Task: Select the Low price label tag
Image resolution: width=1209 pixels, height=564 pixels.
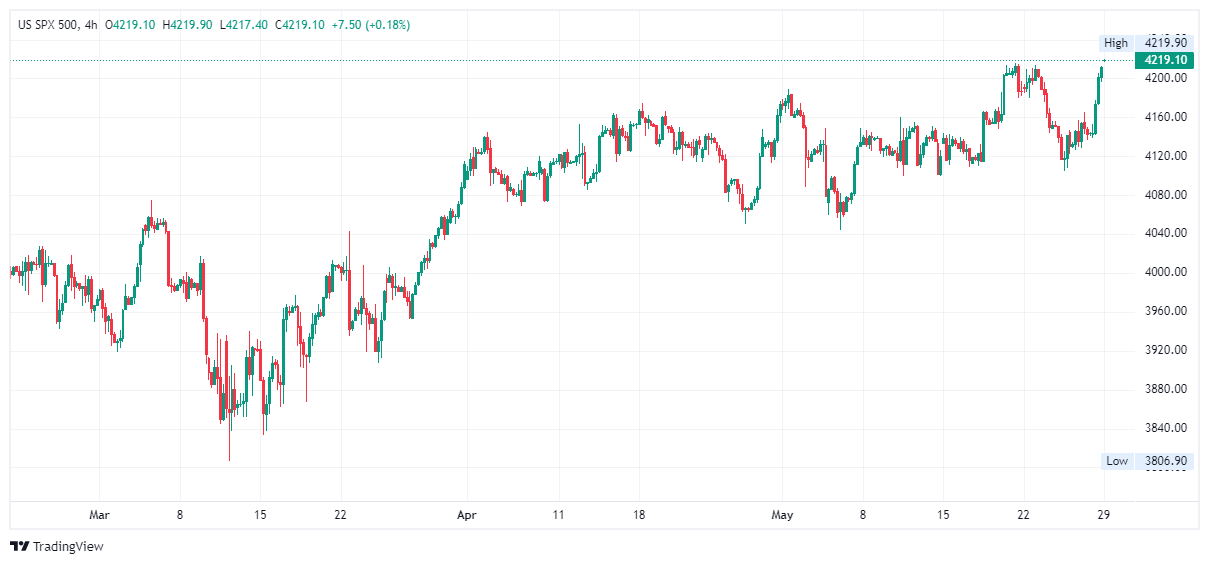Action: pos(1116,461)
